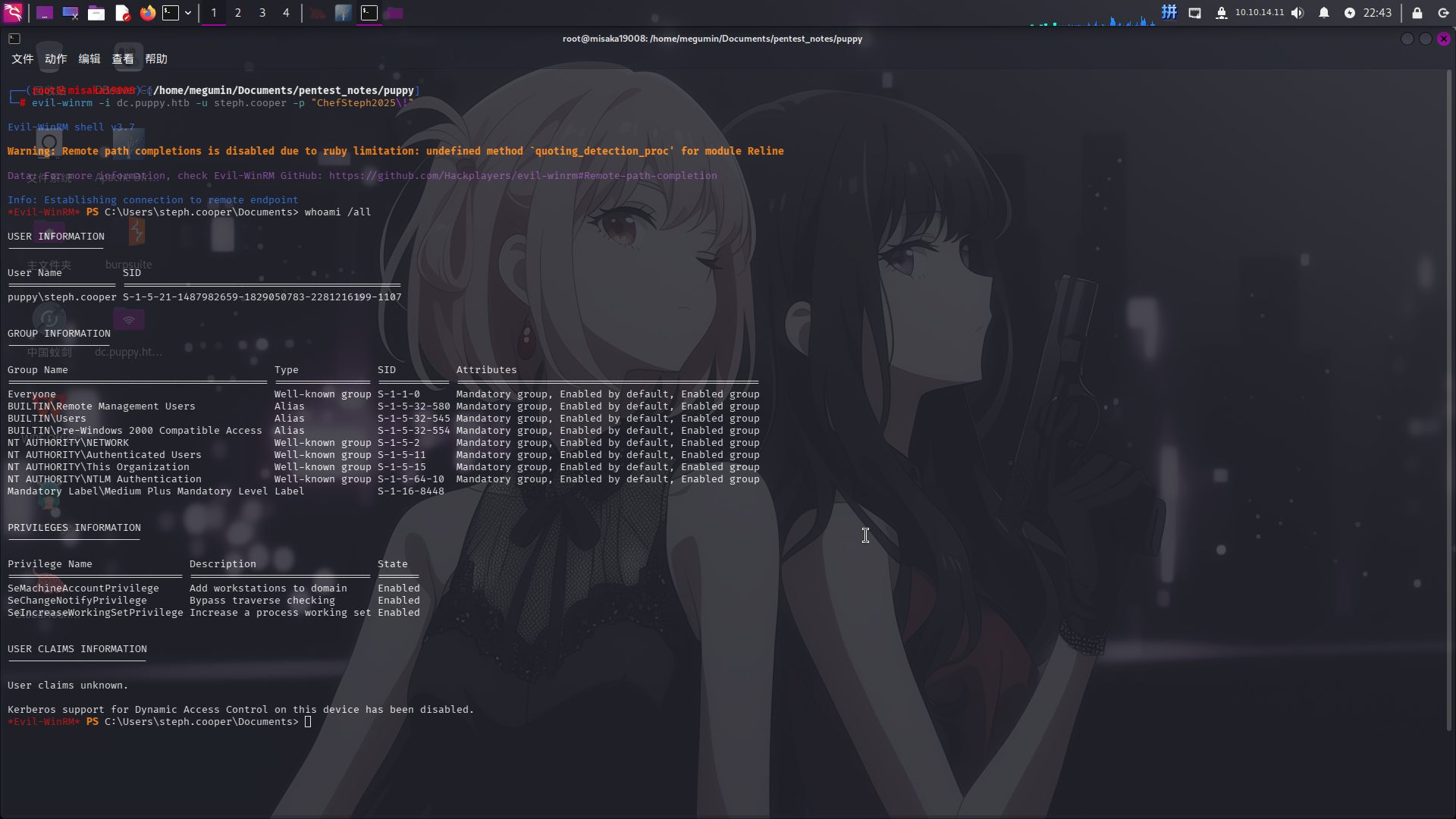Toggle the volume speaker icon
This screenshot has height=819, width=1456.
(x=1298, y=13)
